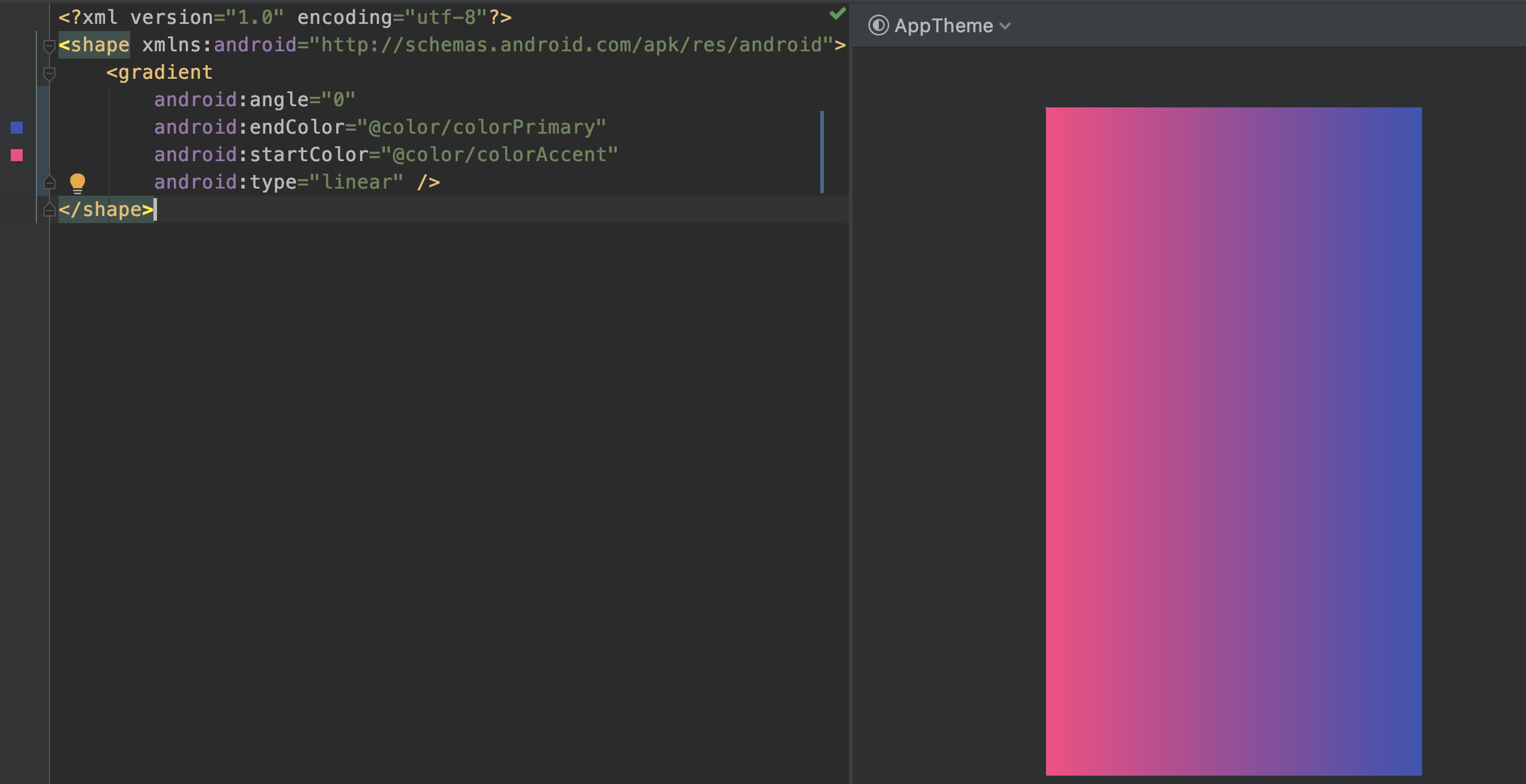Click the "linear" type value
The width and height of the screenshot is (1526, 784).
[x=357, y=182]
